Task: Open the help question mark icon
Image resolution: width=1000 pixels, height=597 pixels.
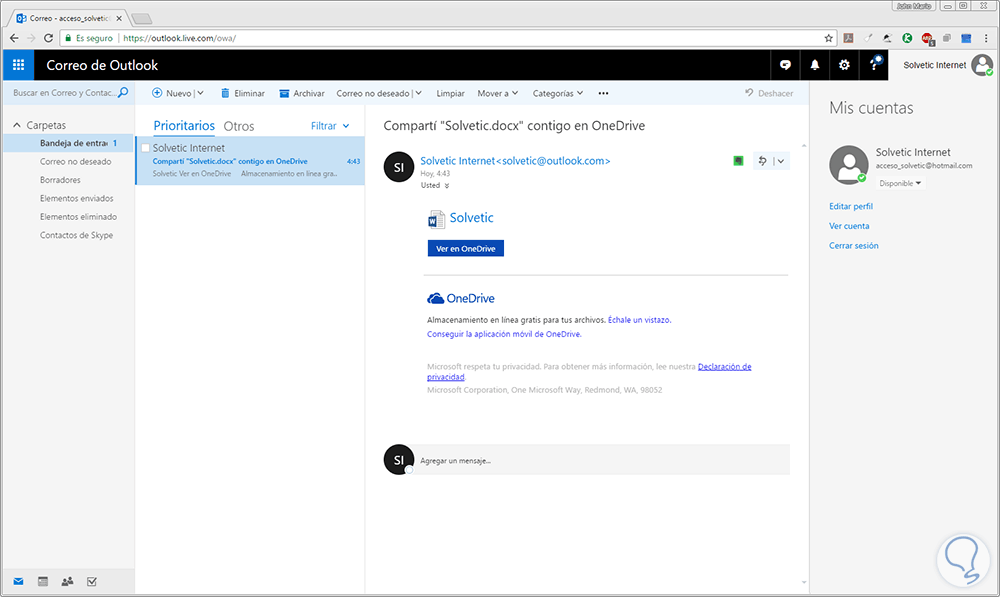Action: tap(874, 64)
